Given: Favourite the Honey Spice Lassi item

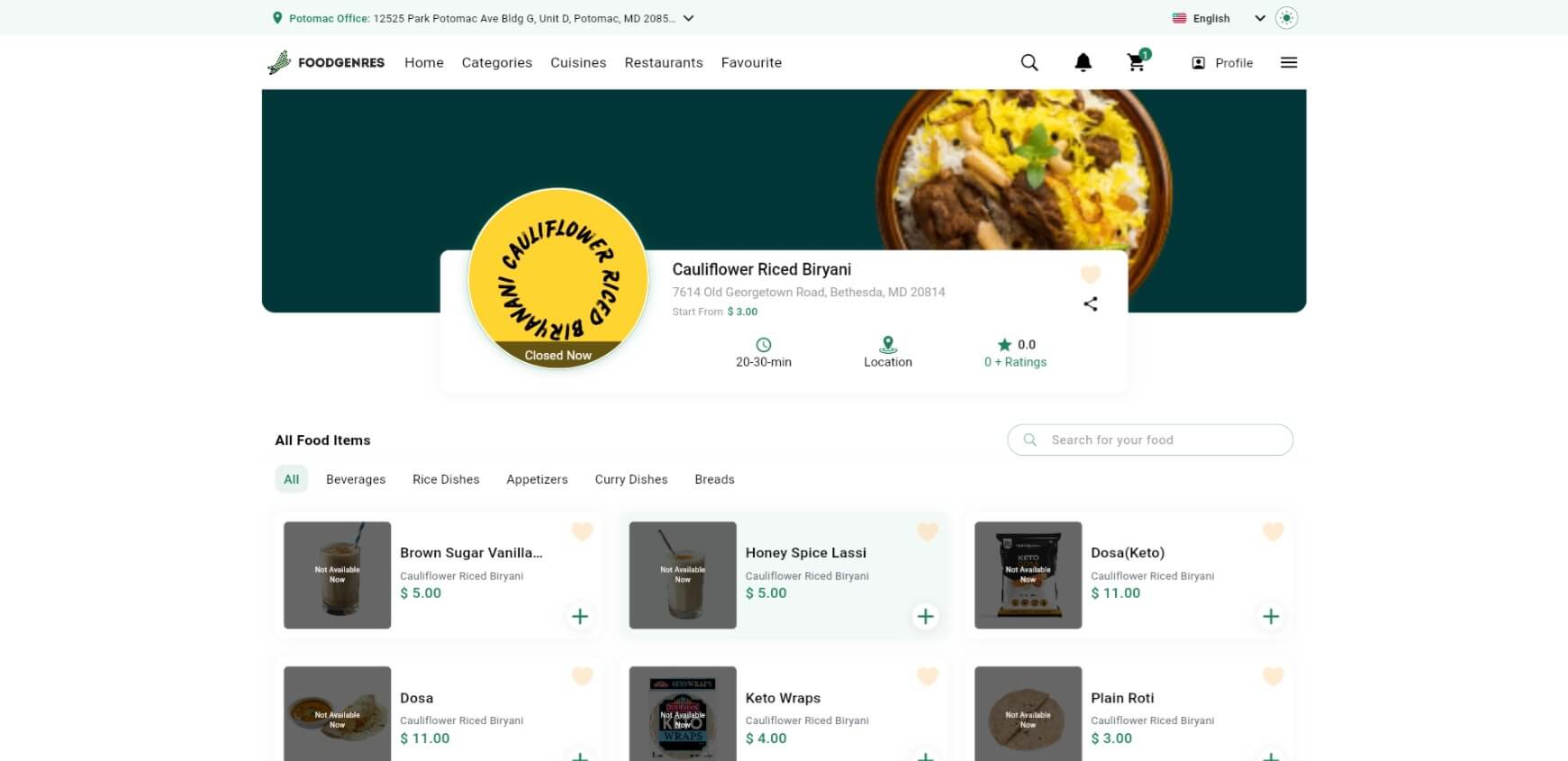Looking at the screenshot, I should (x=928, y=531).
